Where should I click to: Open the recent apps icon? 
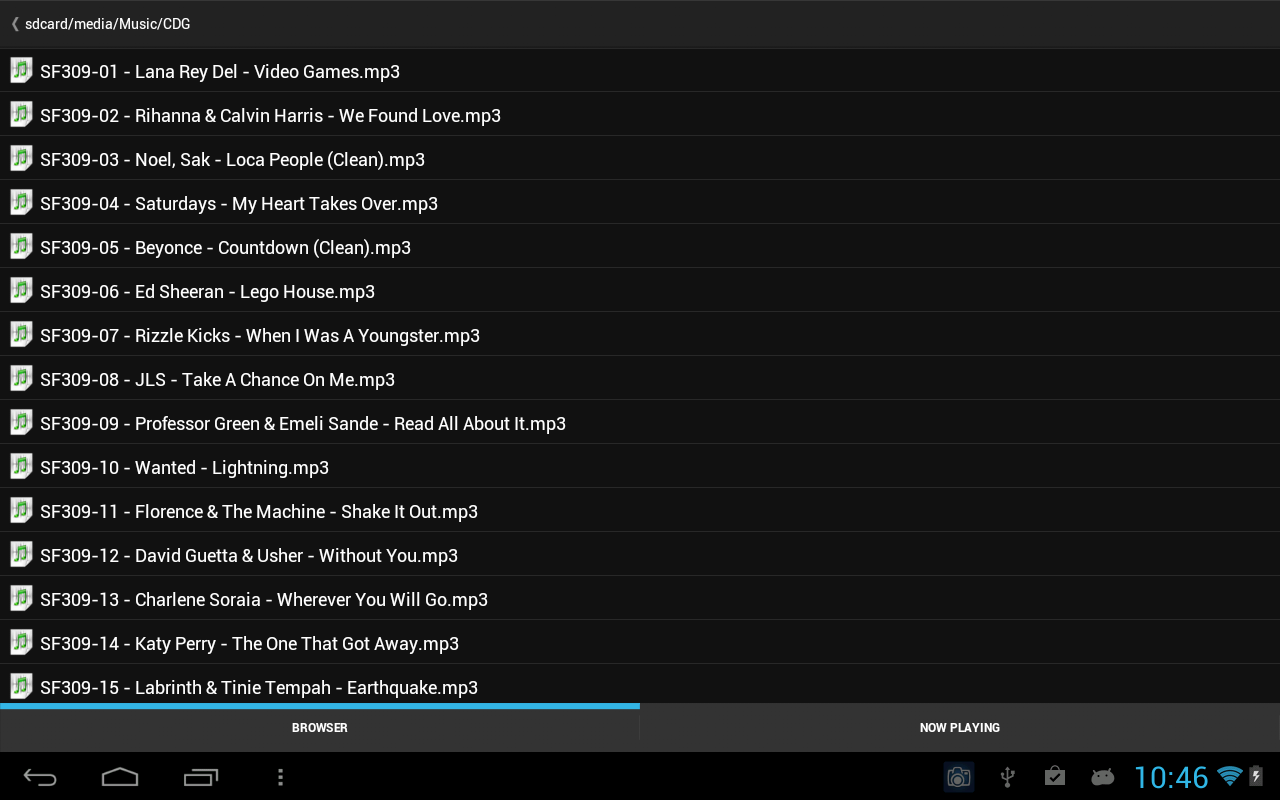coord(201,777)
